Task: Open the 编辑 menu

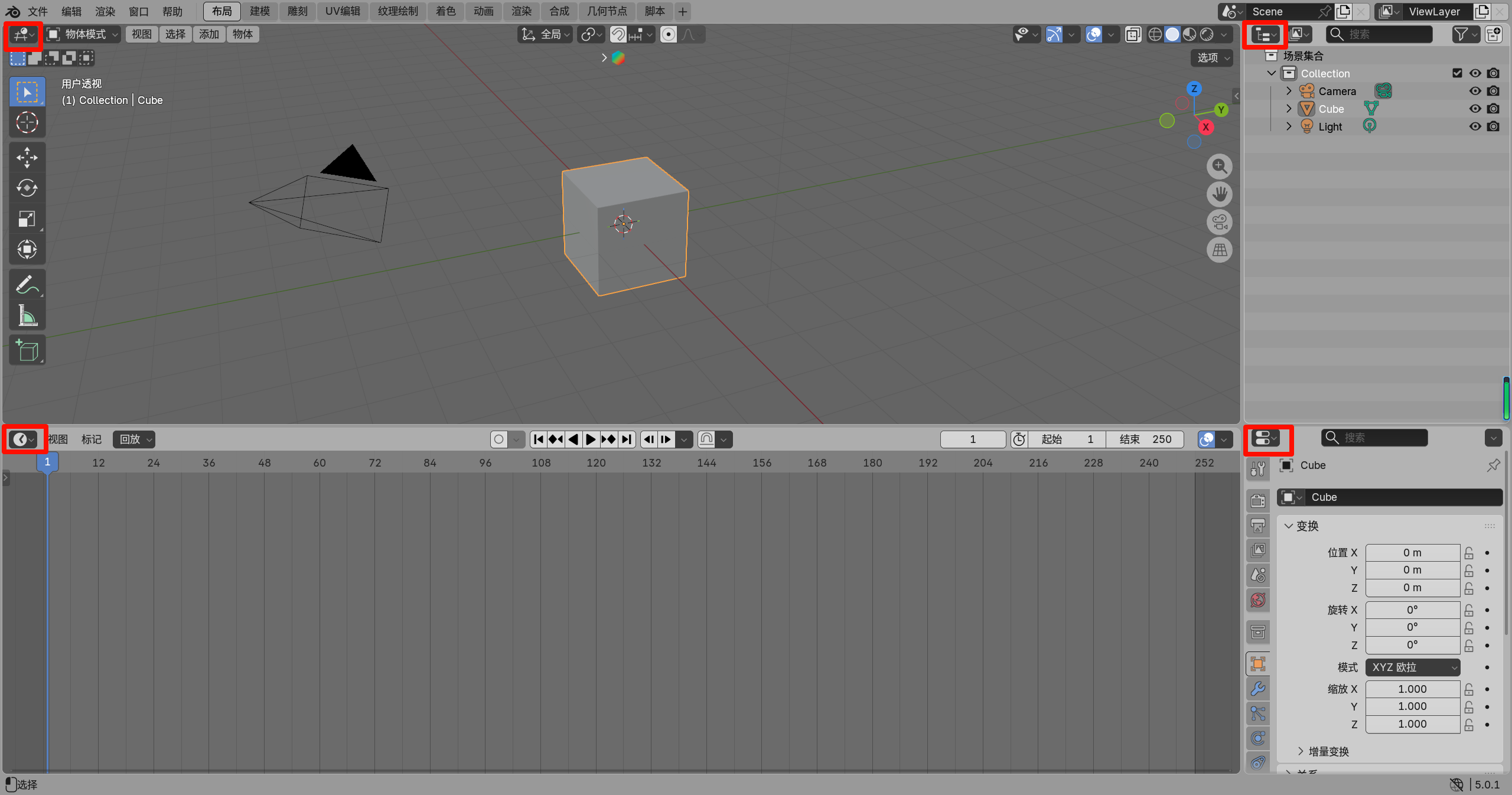Action: point(71,11)
